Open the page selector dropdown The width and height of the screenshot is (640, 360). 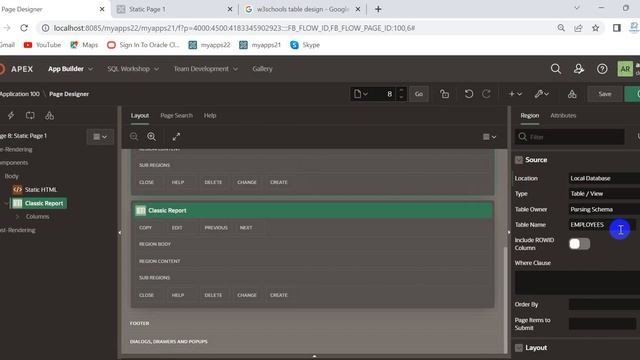coord(360,94)
